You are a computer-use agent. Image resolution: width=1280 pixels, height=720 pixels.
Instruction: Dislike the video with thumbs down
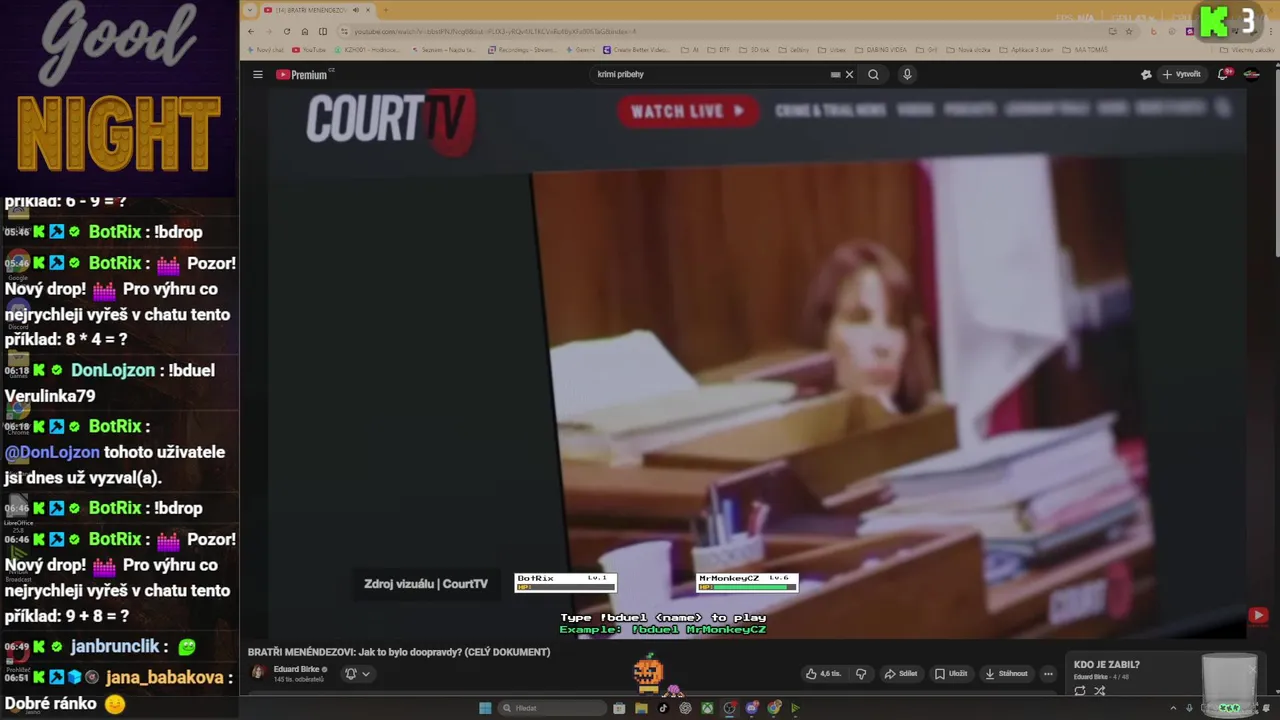[861, 674]
